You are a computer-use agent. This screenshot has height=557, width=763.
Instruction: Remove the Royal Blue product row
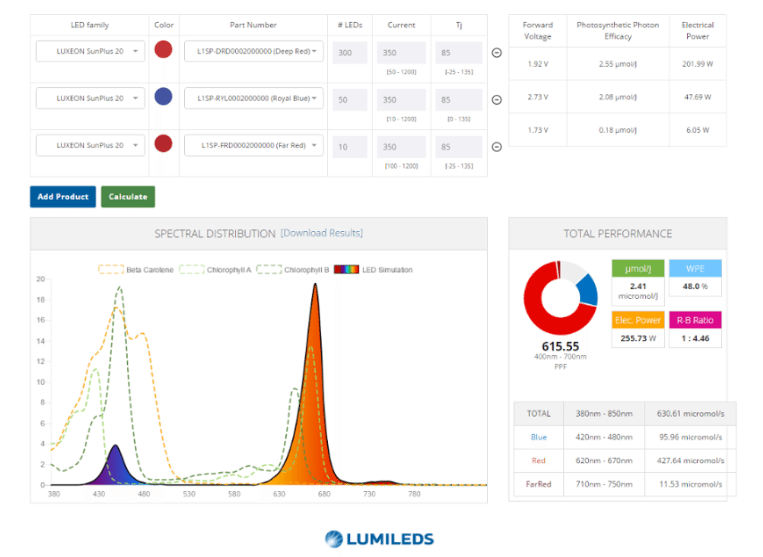(496, 100)
